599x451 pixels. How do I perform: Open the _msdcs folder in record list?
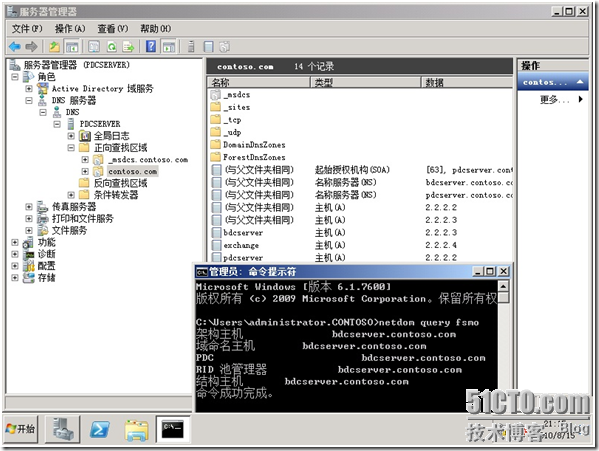point(230,94)
